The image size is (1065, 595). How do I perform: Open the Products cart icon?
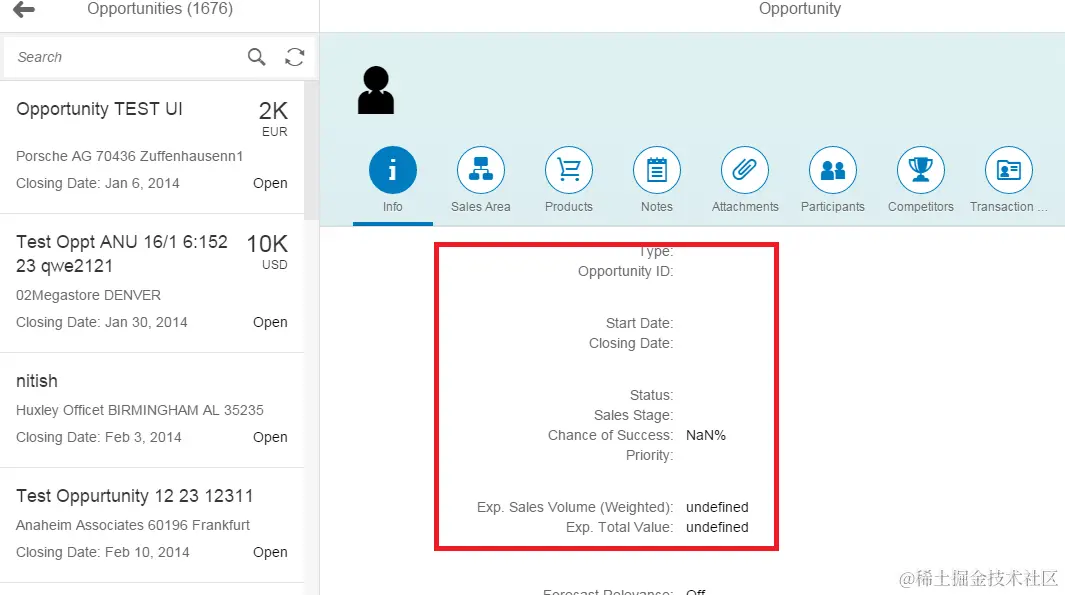tap(568, 170)
